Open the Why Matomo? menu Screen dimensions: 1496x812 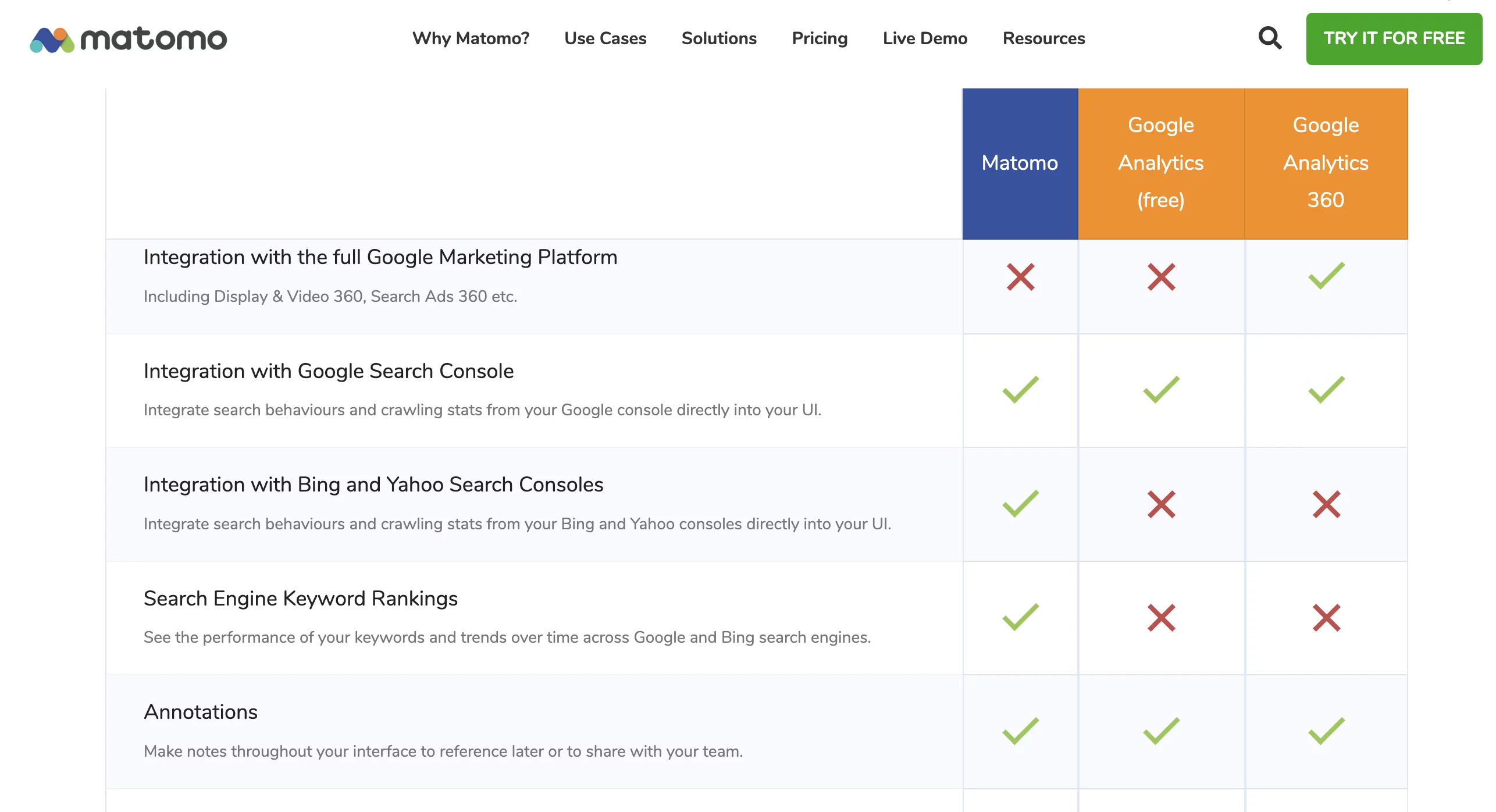click(471, 38)
